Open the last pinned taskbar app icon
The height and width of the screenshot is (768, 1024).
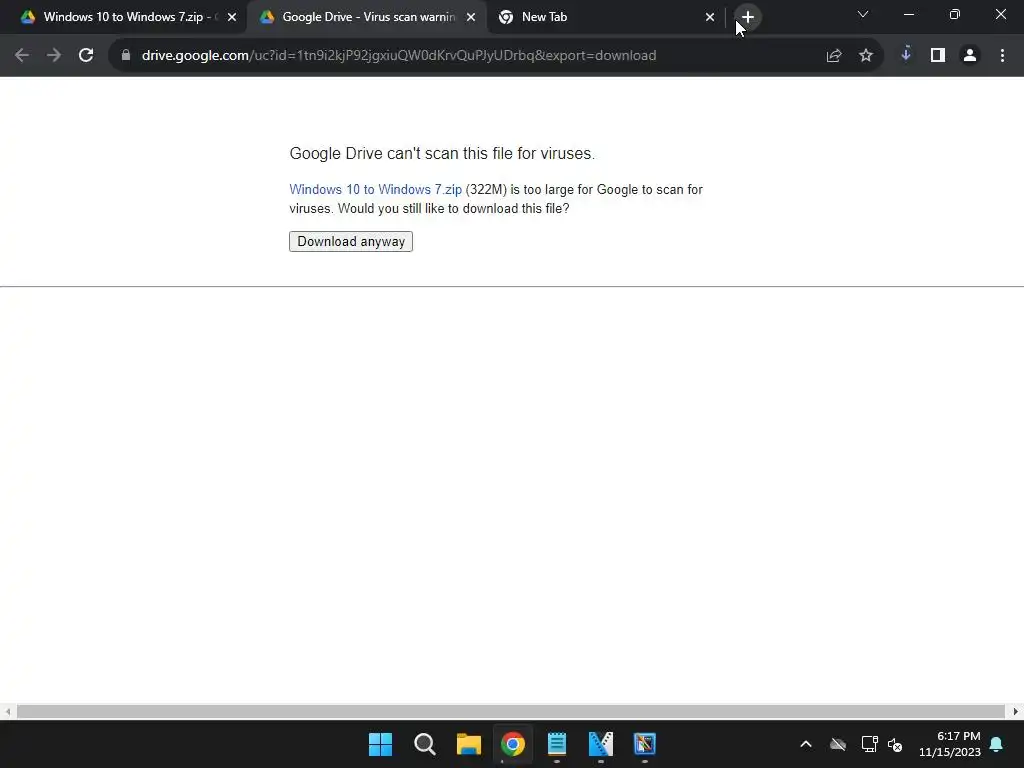click(645, 744)
